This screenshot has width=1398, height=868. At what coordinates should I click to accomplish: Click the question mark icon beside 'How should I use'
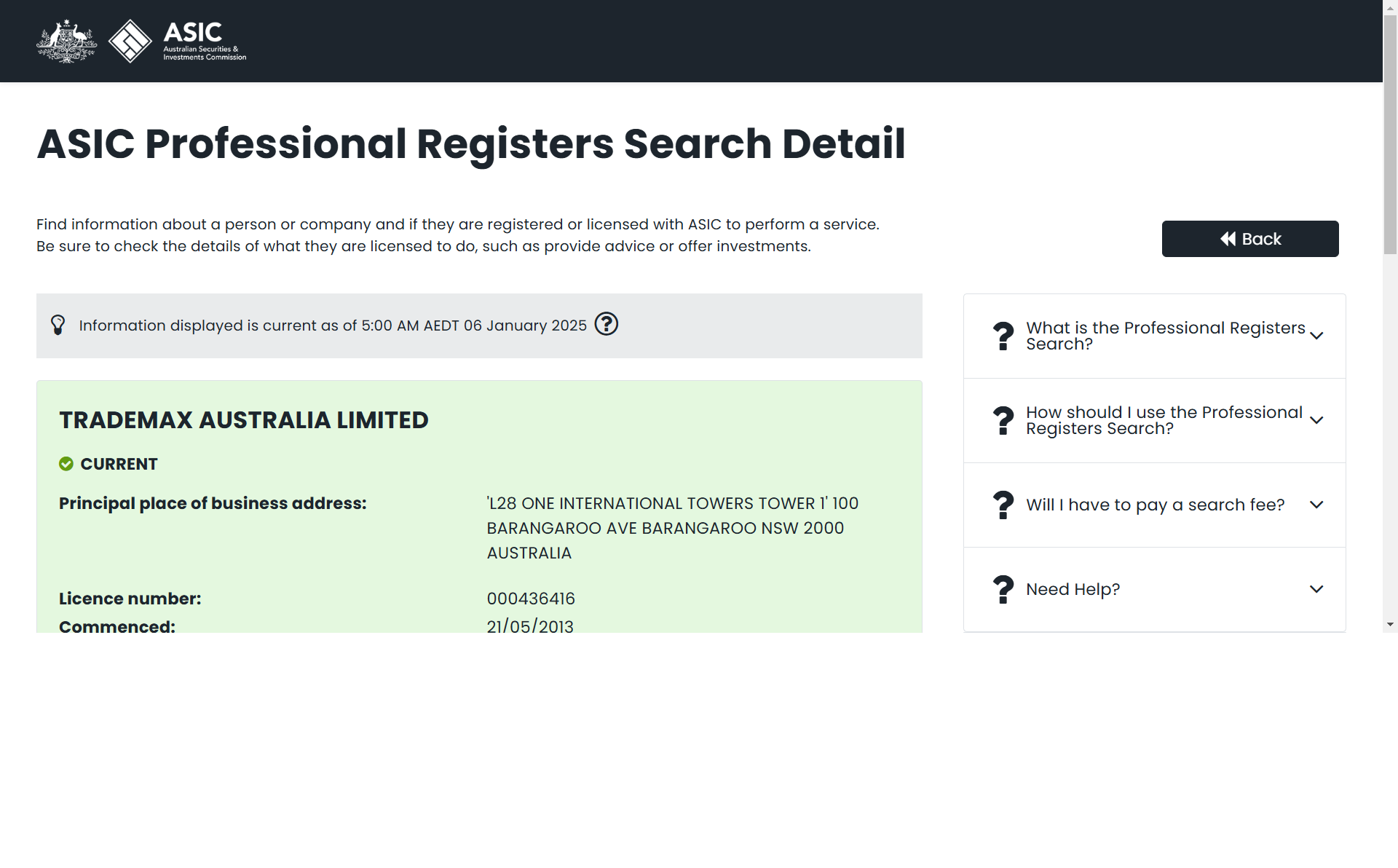[1003, 420]
